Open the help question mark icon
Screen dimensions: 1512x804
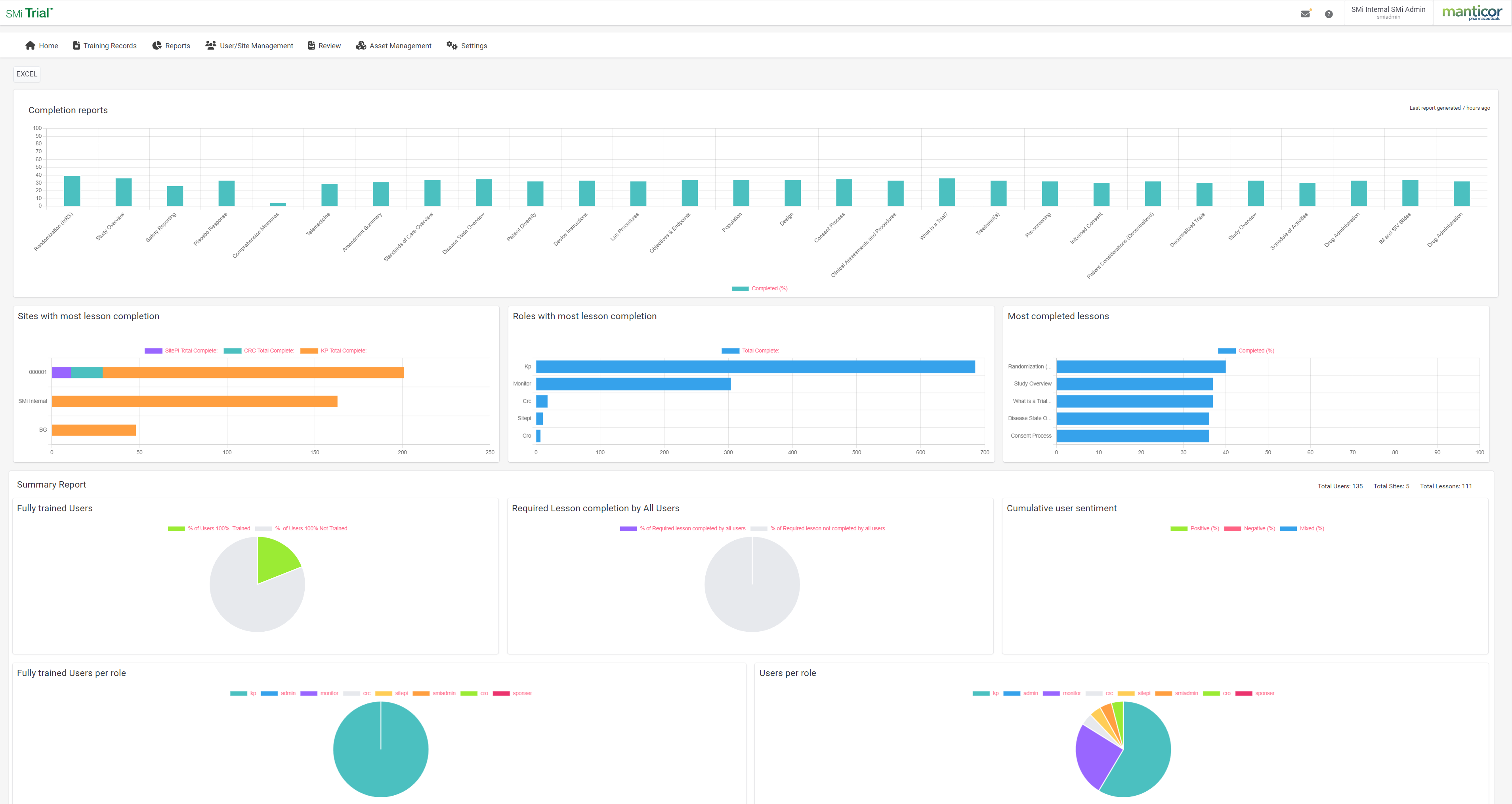tap(1329, 14)
